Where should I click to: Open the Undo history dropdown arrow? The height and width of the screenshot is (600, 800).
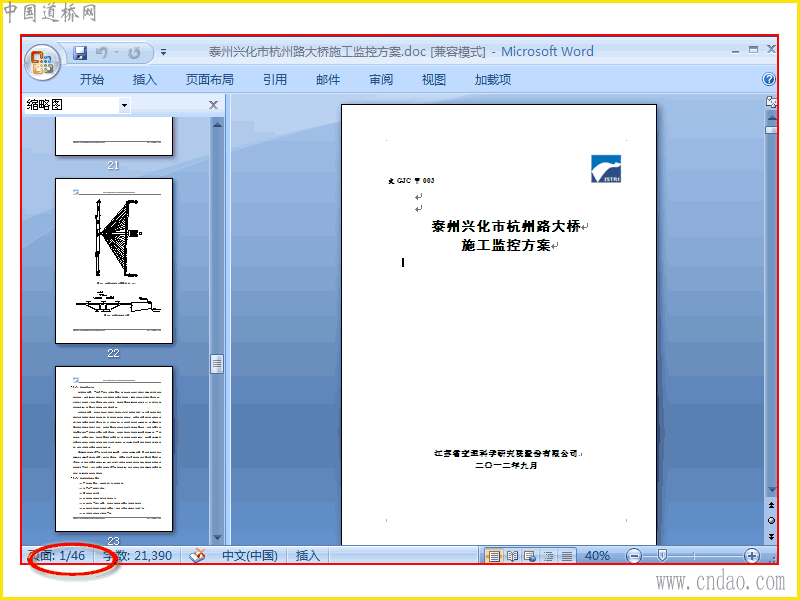[116, 53]
